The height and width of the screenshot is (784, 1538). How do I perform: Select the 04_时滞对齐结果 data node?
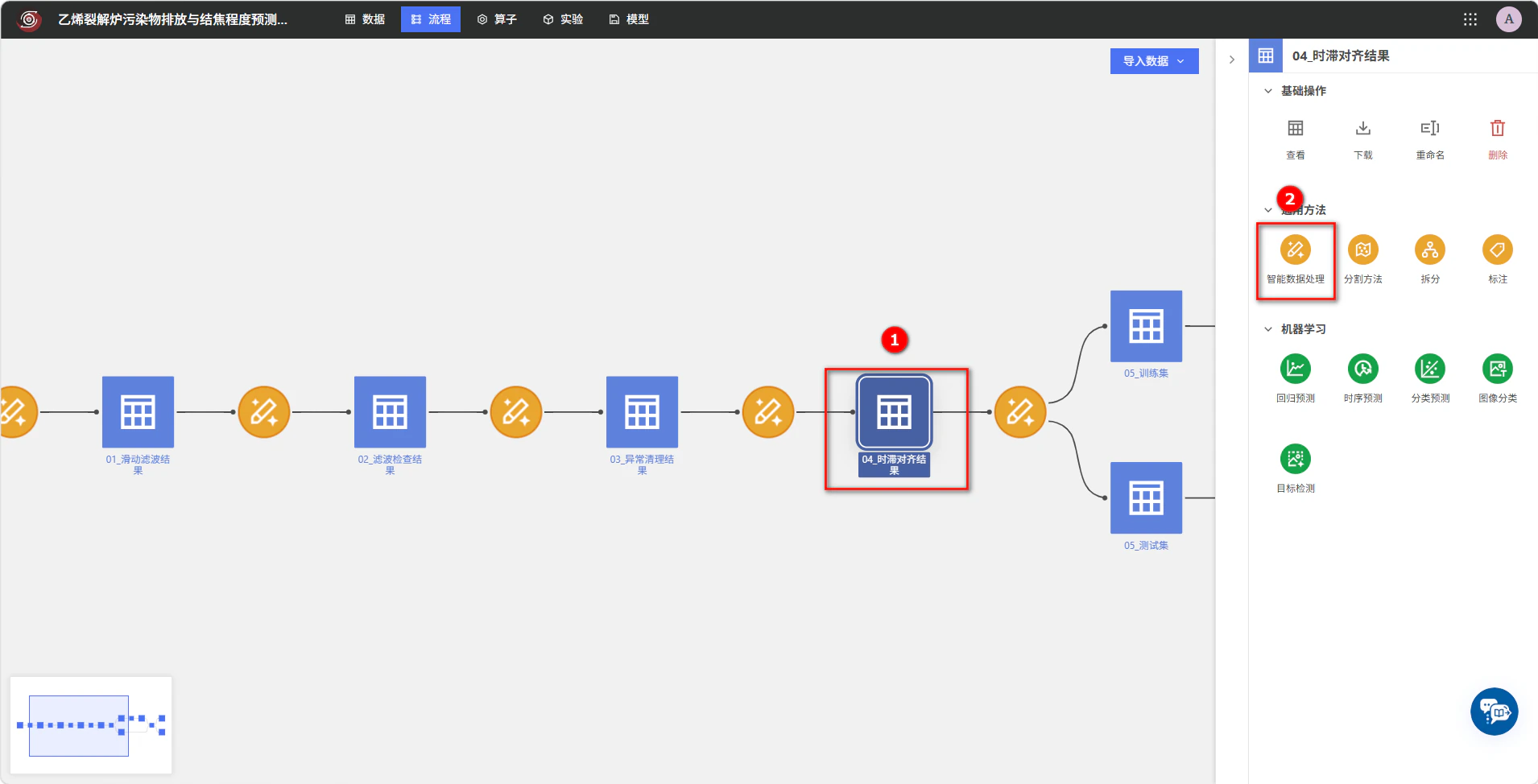click(x=894, y=412)
